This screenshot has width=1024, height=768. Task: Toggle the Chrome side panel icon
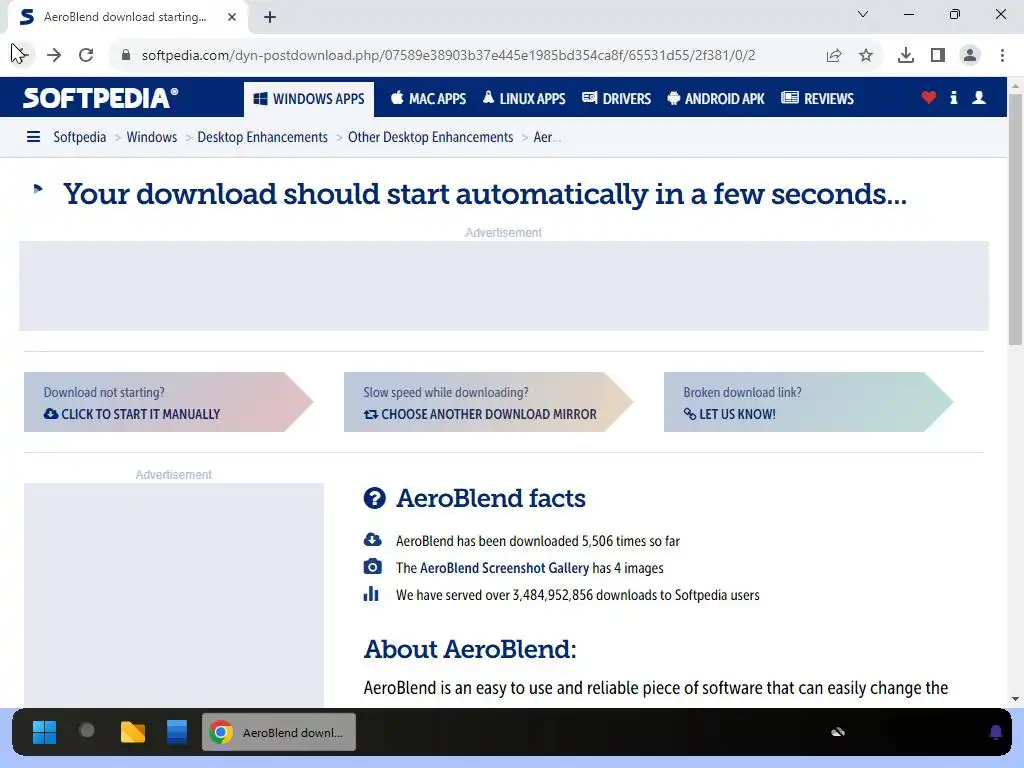(x=938, y=56)
